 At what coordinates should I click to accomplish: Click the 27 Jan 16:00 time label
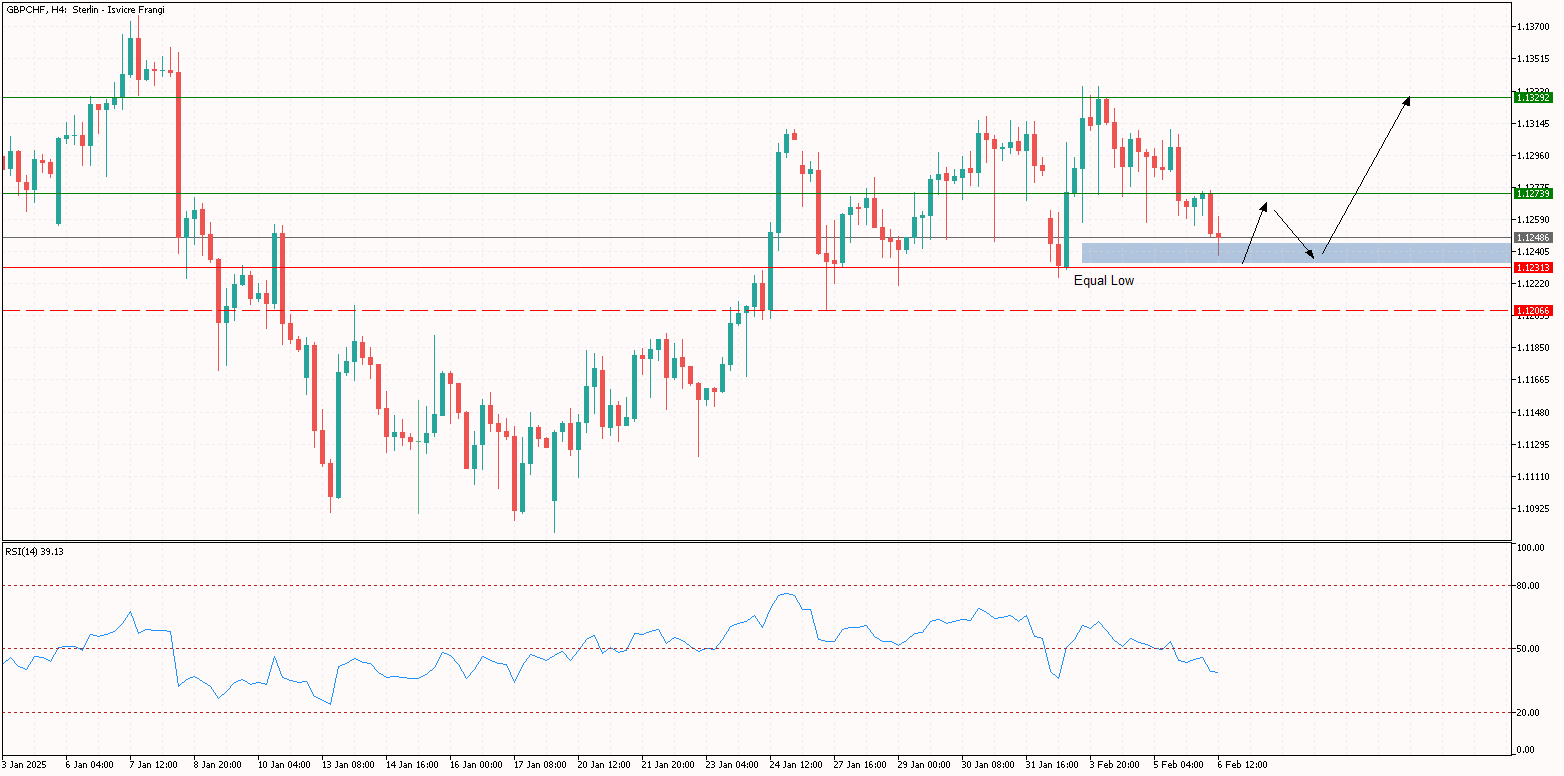tap(860, 765)
